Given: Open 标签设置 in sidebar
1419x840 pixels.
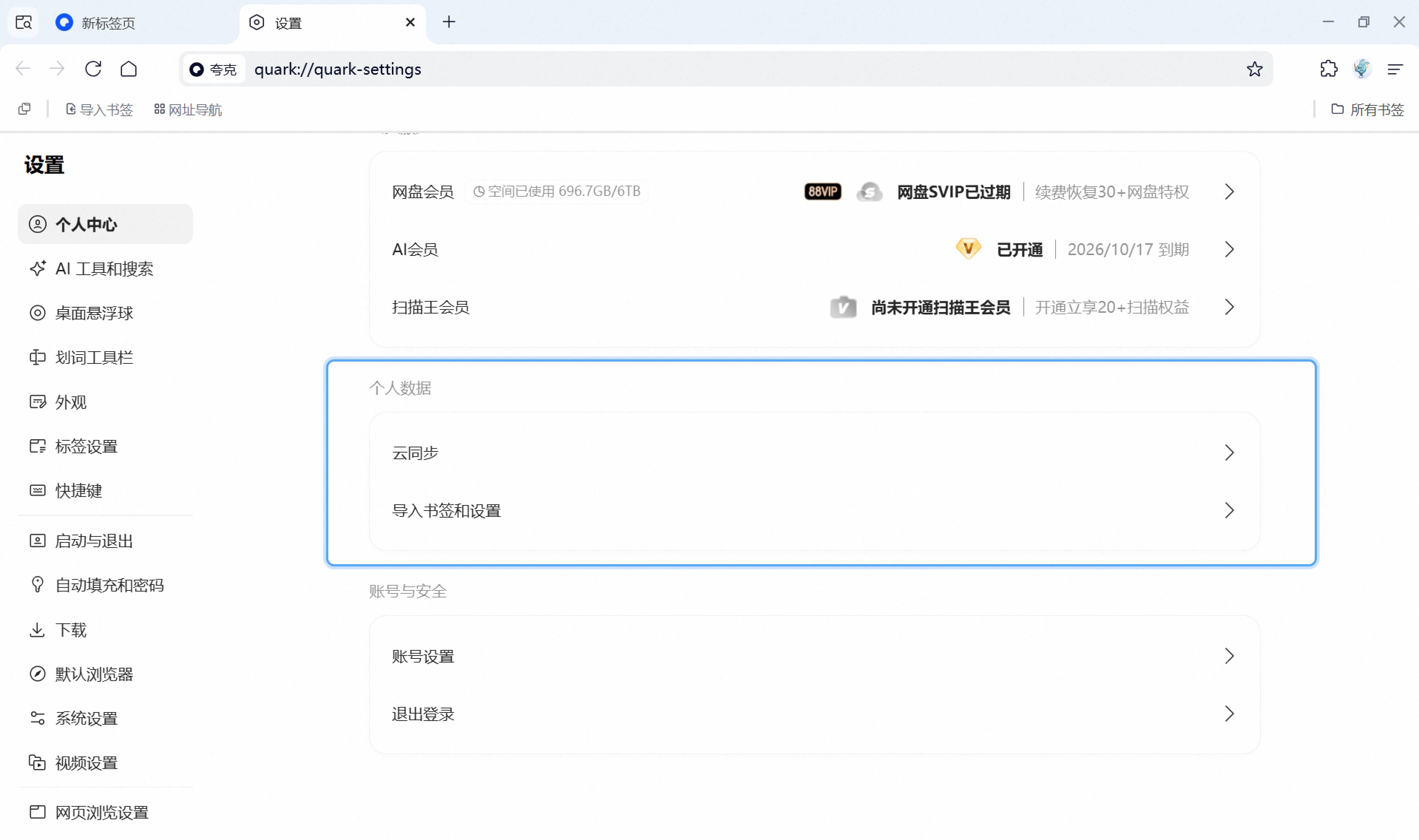Looking at the screenshot, I should pyautogui.click(x=105, y=446).
